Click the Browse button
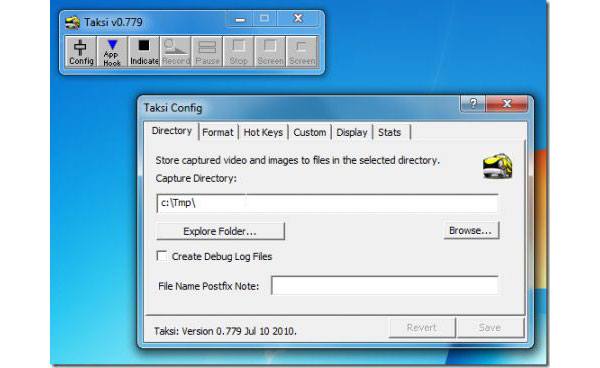 (x=471, y=230)
